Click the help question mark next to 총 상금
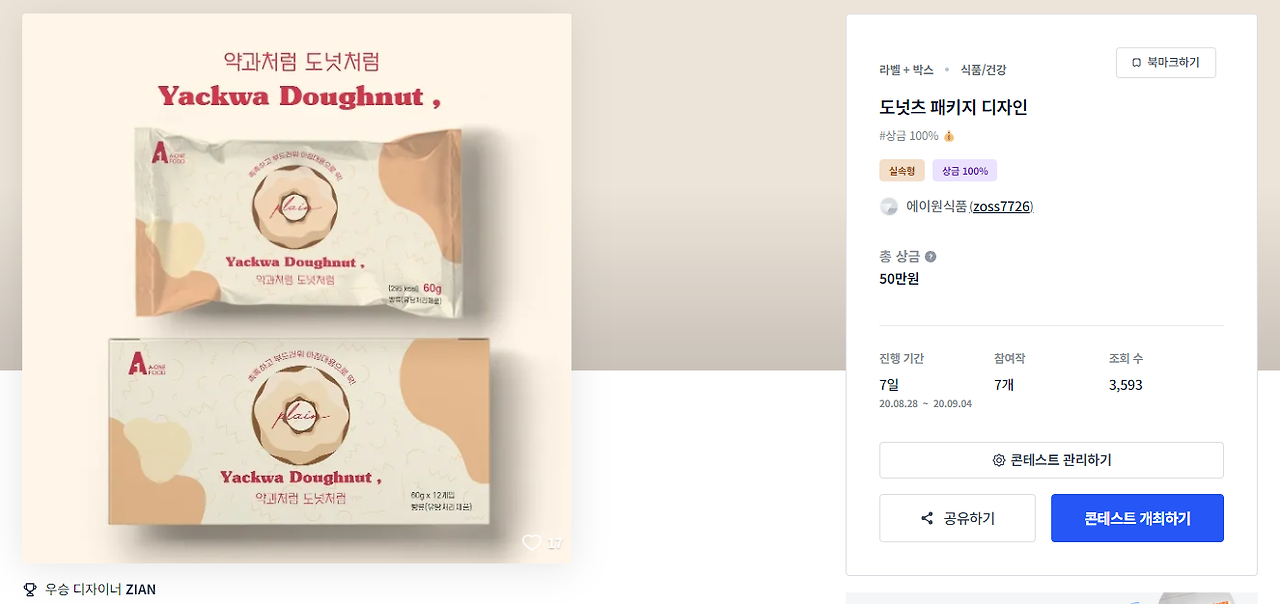 pos(931,257)
